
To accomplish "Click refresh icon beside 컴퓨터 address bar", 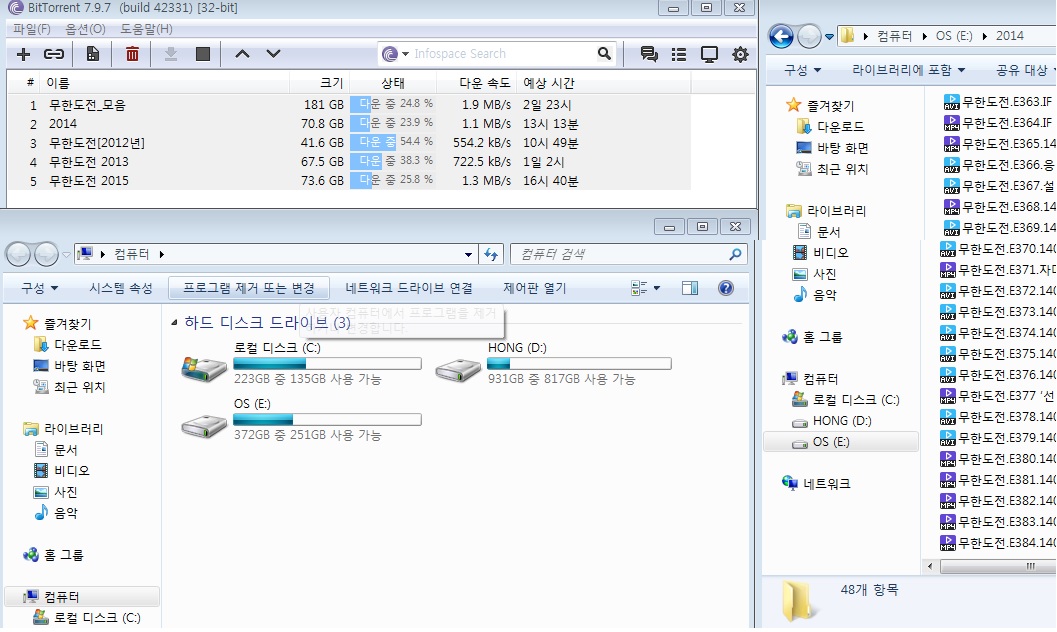I will (491, 254).
